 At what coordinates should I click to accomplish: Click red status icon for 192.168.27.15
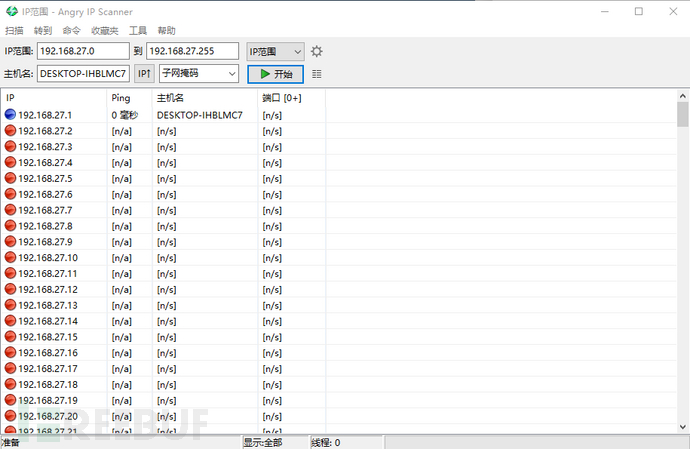(10, 337)
